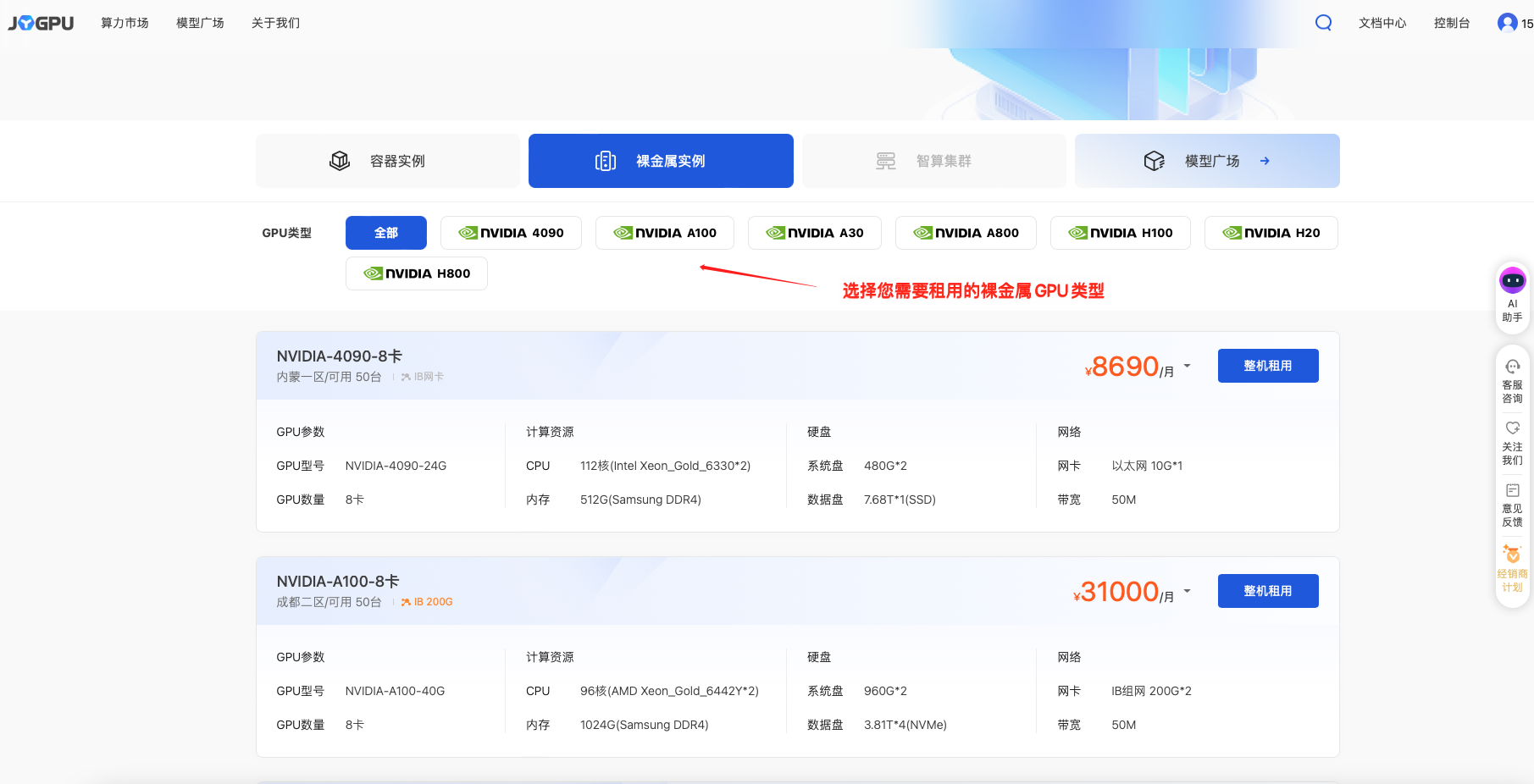Click 96核(AMD Xeon_Gold_6442Y*2) CPU value
The height and width of the screenshot is (784, 1534).
click(x=669, y=691)
